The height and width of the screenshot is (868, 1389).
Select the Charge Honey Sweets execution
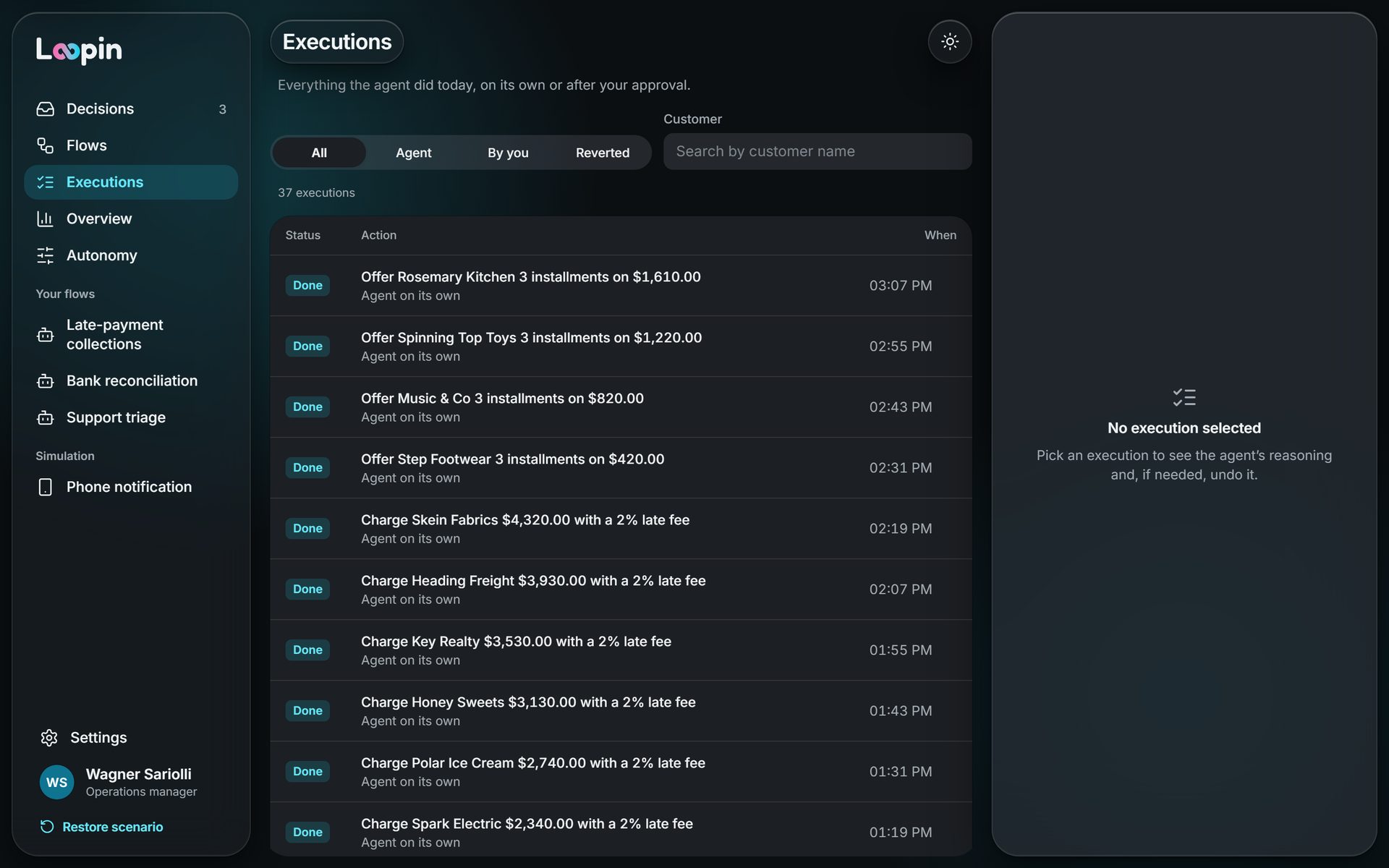tap(621, 711)
